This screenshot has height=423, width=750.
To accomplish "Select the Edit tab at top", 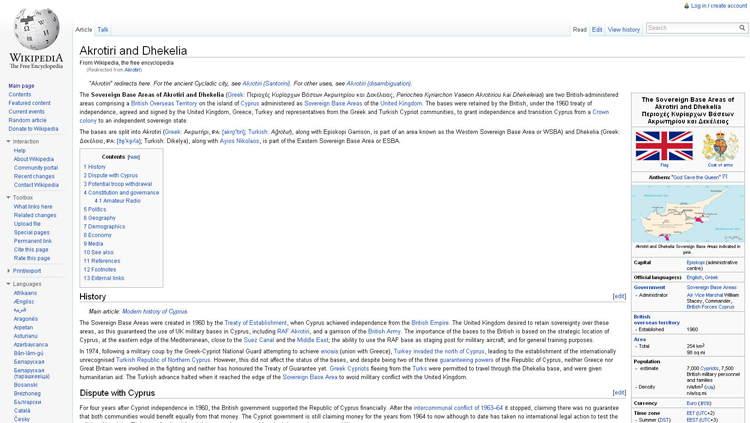I will [597, 30].
